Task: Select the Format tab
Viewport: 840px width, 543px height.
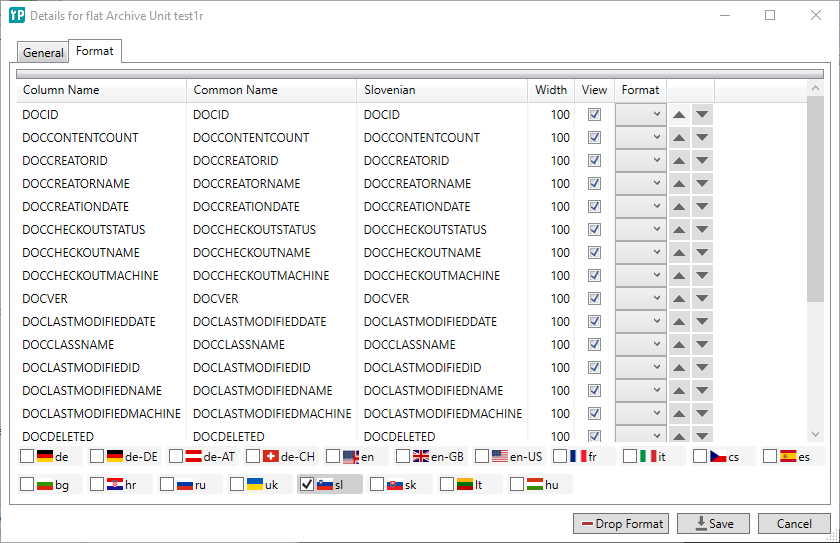Action: pos(94,51)
